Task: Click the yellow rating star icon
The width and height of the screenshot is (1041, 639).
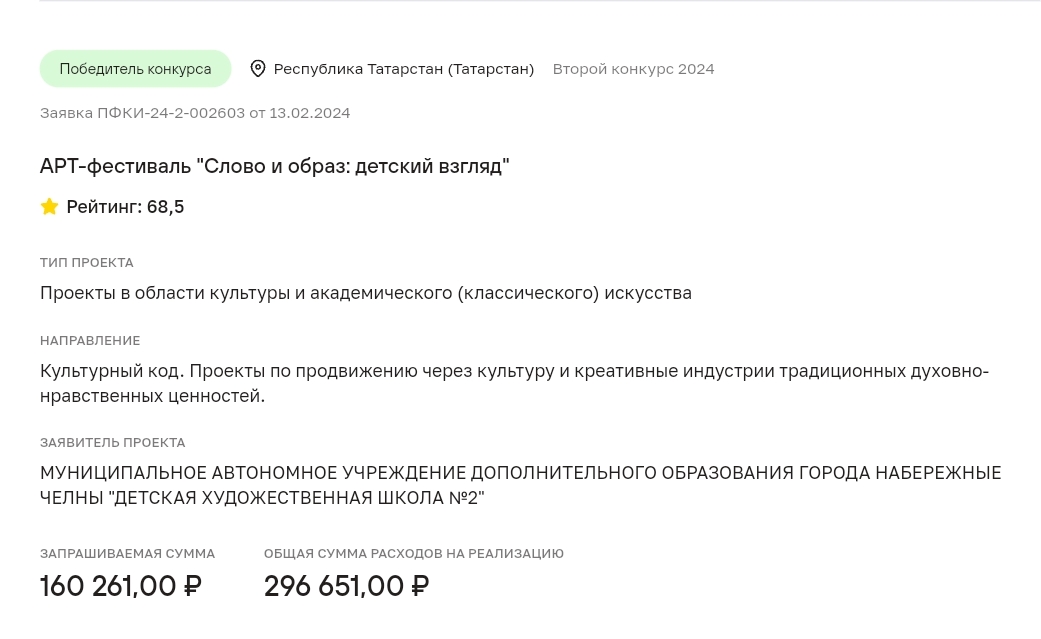Action: coord(49,207)
